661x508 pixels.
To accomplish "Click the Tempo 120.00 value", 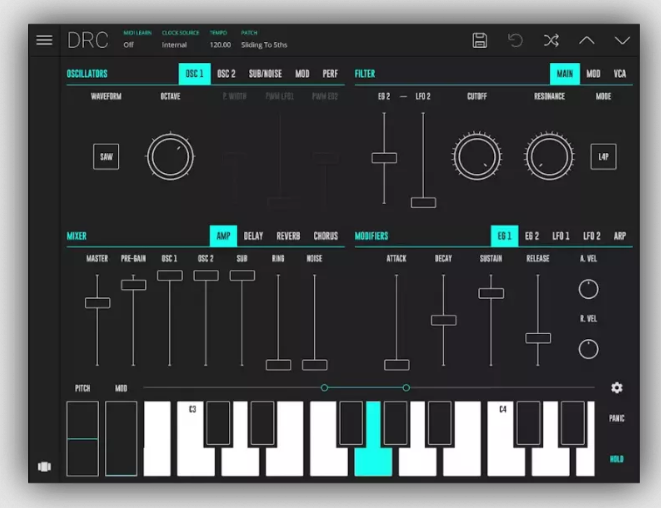I will point(220,45).
